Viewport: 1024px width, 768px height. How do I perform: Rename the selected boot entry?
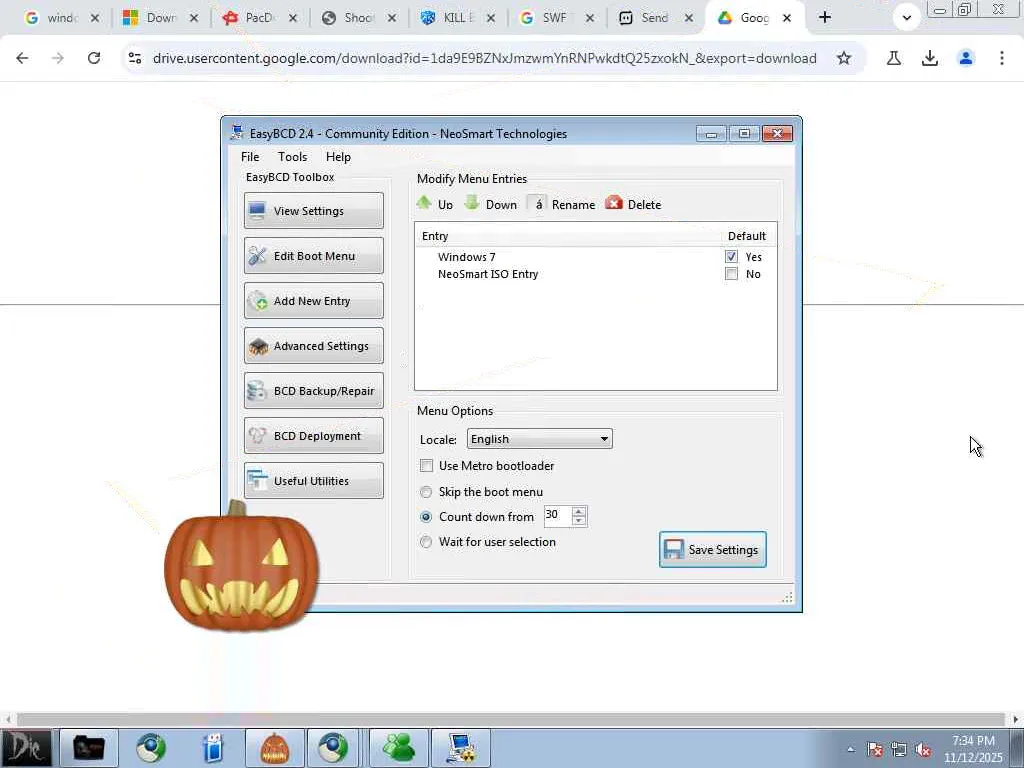coord(562,204)
